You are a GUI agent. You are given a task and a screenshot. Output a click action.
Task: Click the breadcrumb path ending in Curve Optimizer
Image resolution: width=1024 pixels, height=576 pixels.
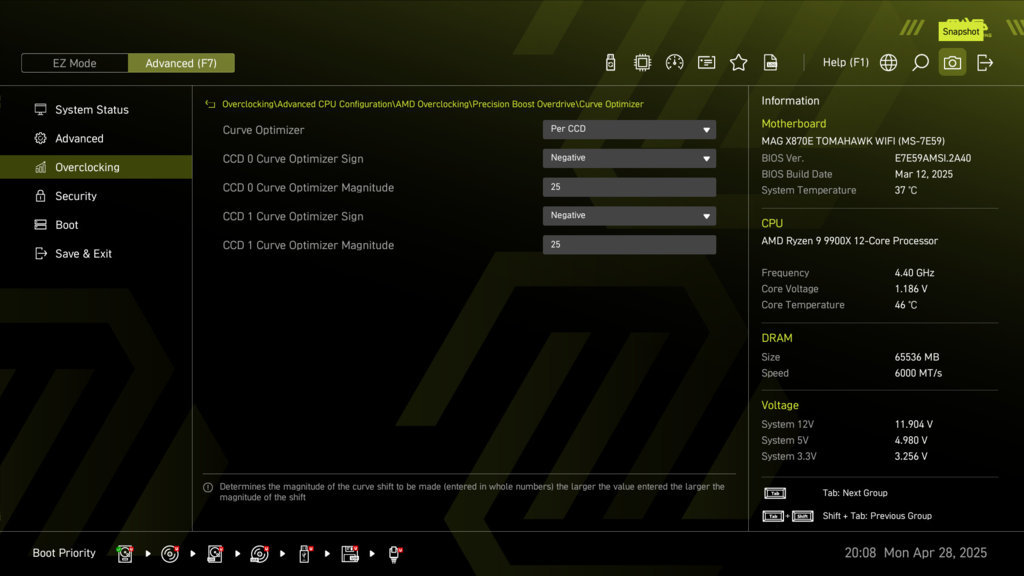tap(432, 104)
